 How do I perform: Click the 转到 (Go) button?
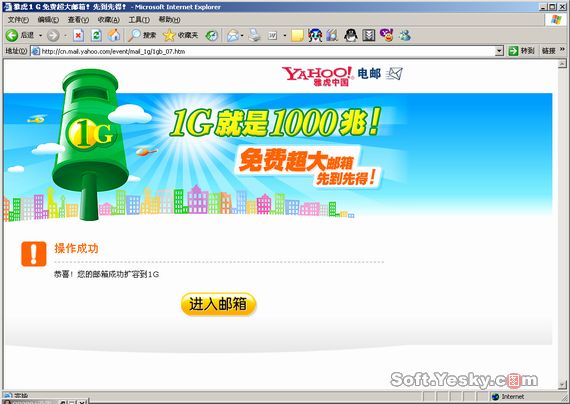(521, 51)
